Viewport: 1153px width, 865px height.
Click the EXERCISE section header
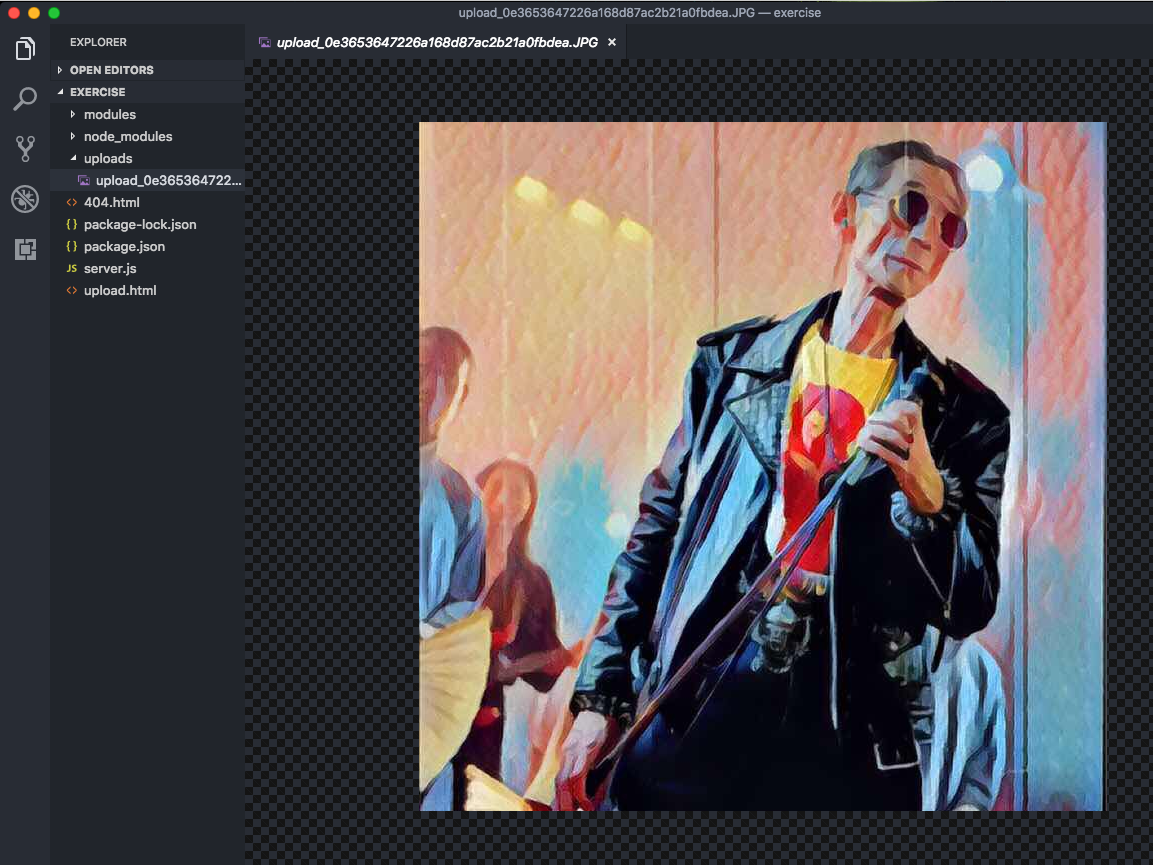pyautogui.click(x=147, y=92)
